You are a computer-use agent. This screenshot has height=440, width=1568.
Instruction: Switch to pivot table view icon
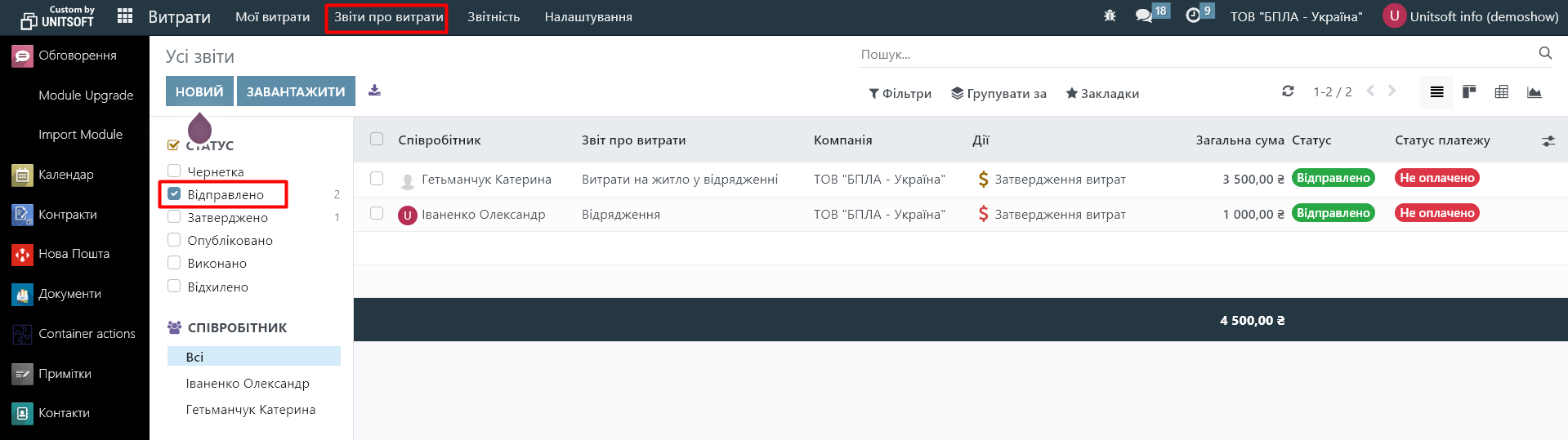(1502, 91)
